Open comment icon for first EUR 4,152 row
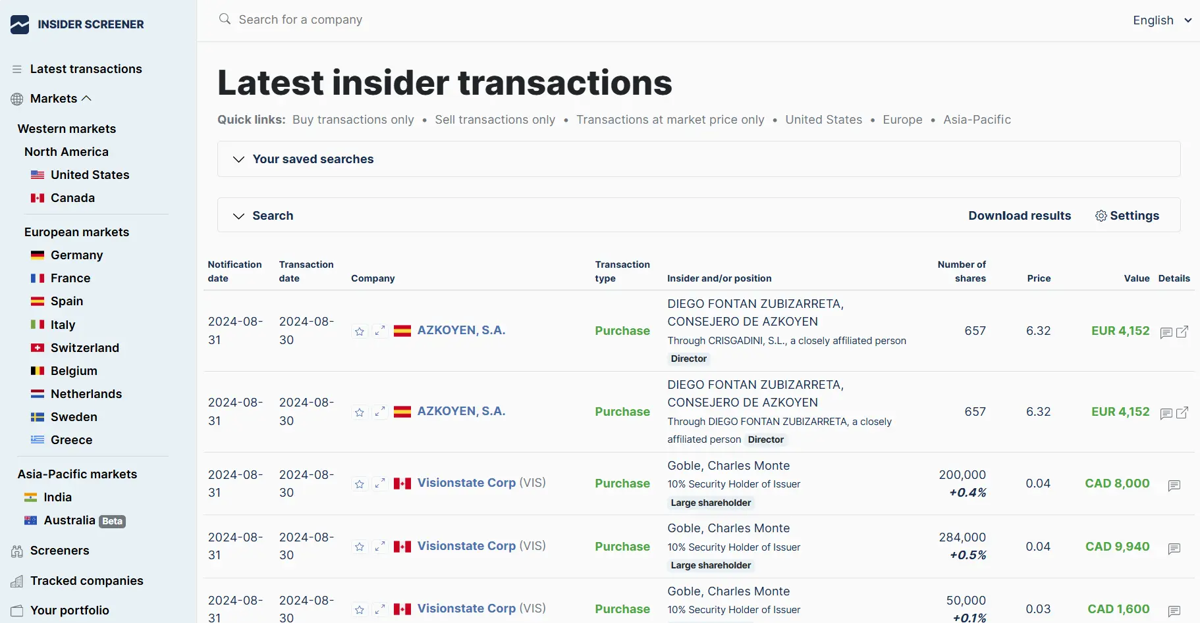Screen dimensions: 1200x623 pos(1166,332)
